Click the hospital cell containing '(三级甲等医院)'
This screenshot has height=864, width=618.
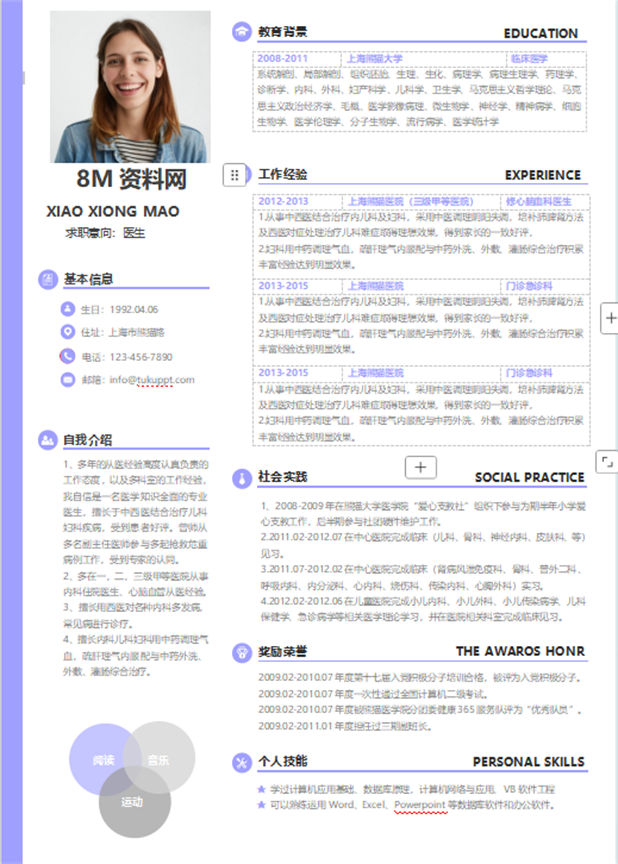(420, 201)
